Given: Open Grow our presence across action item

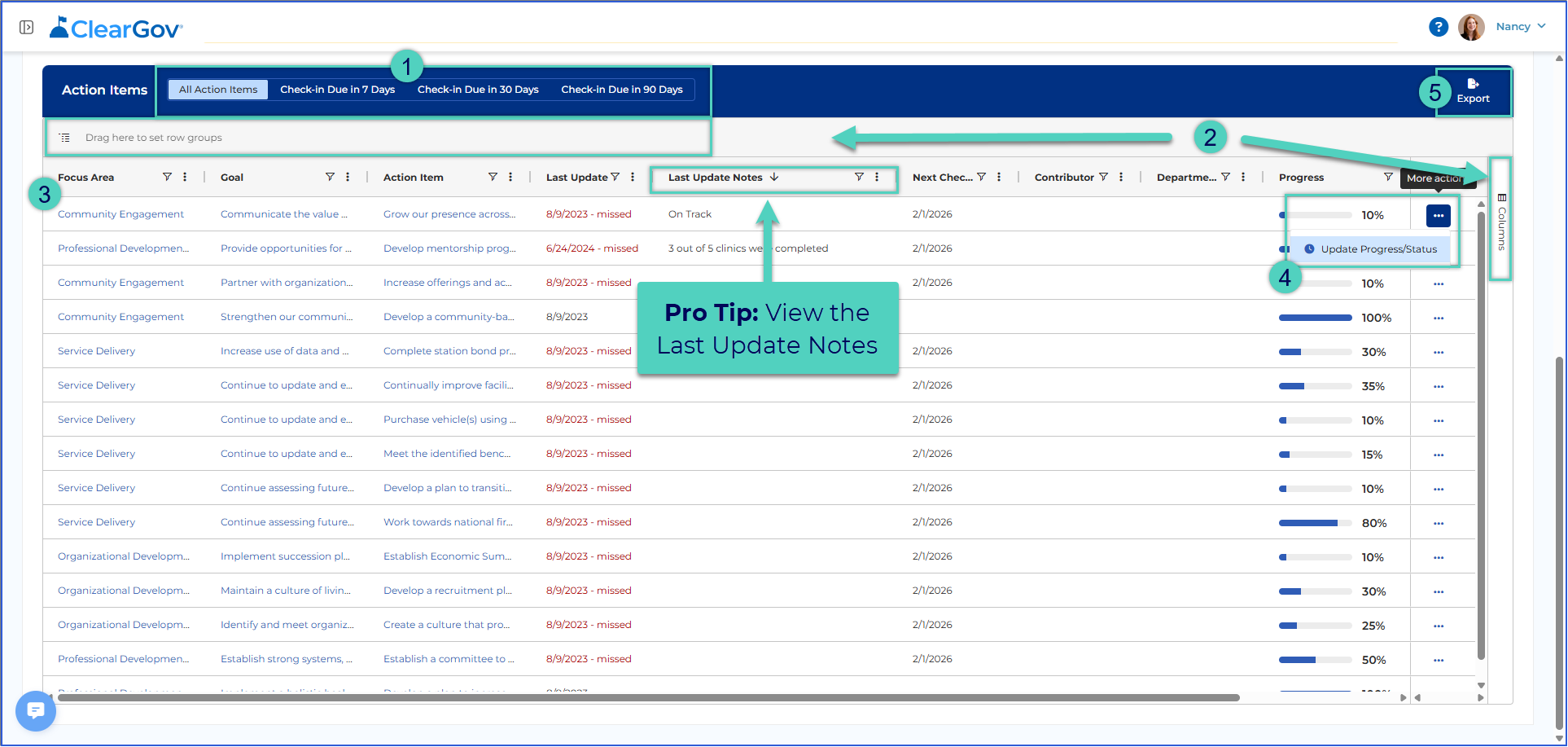Looking at the screenshot, I should click(x=449, y=214).
